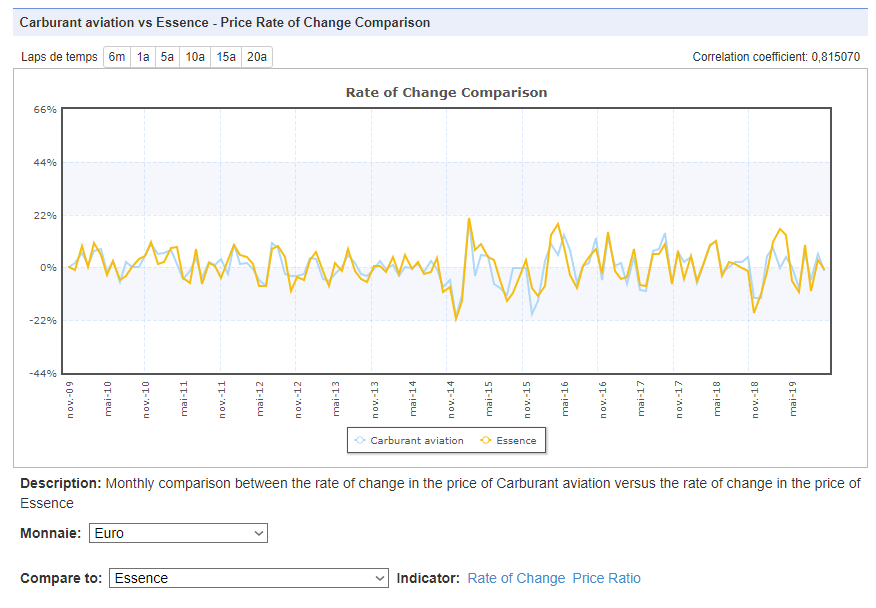876x608 pixels.
Task: Switch to the 15a time span
Action: click(226, 57)
